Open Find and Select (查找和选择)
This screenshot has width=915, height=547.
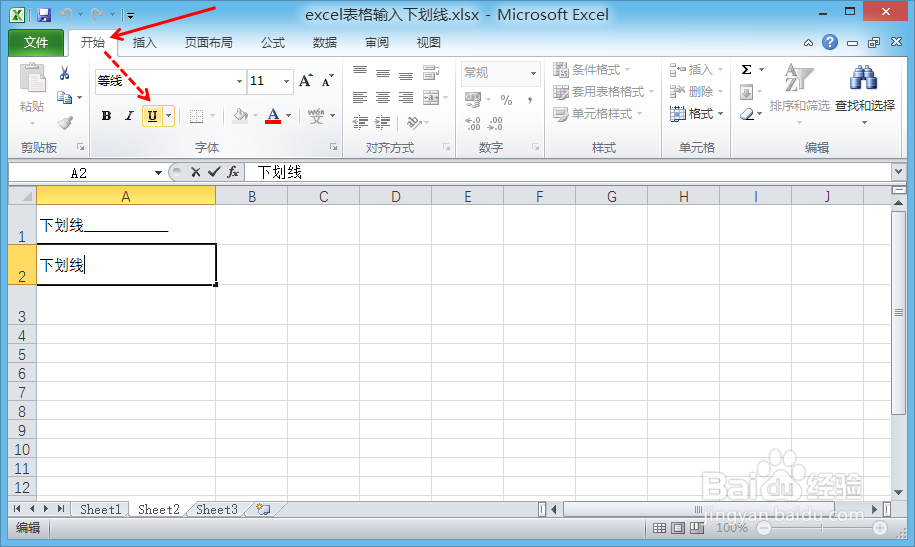tap(864, 93)
